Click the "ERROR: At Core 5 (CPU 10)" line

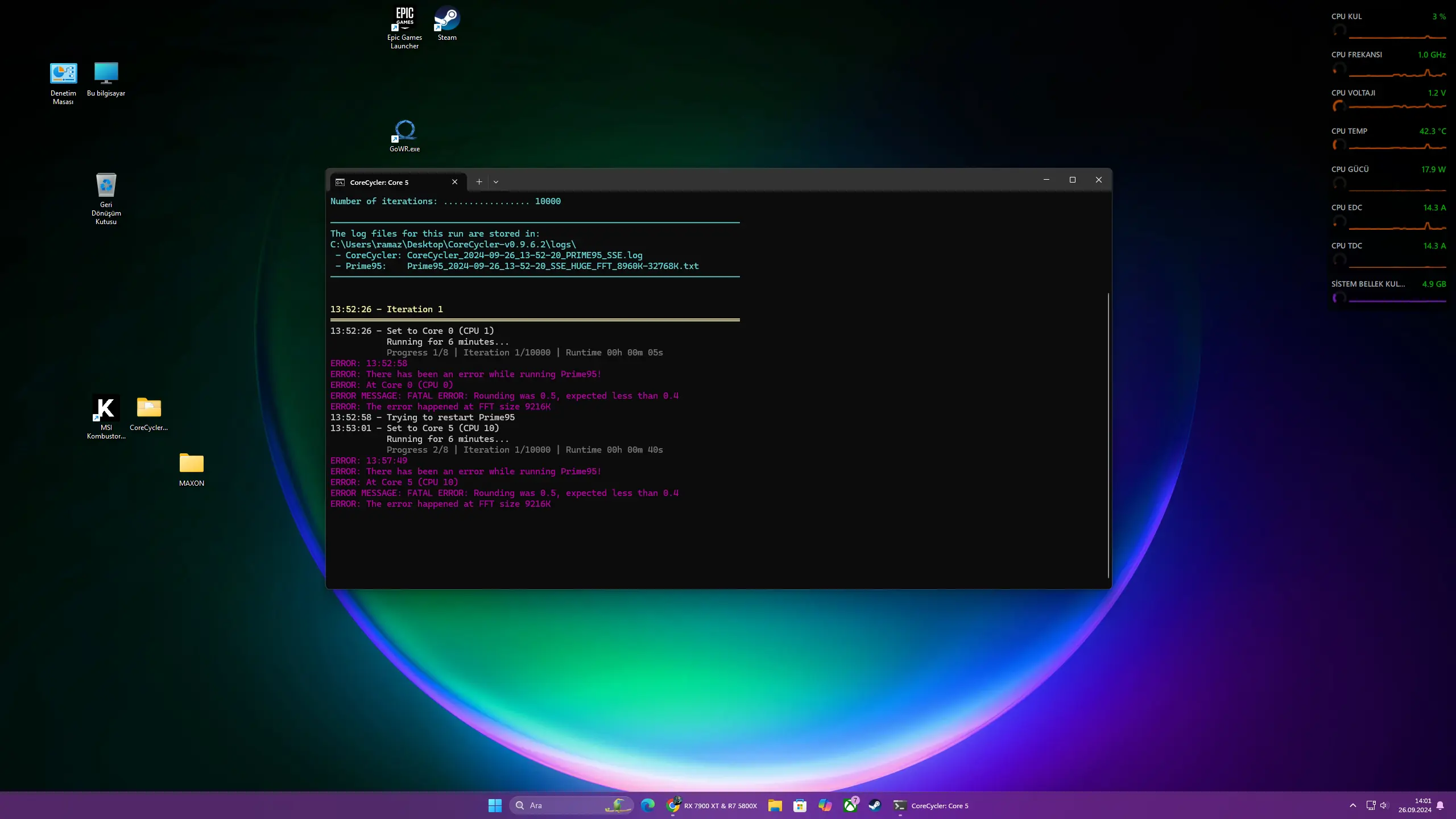point(394,482)
